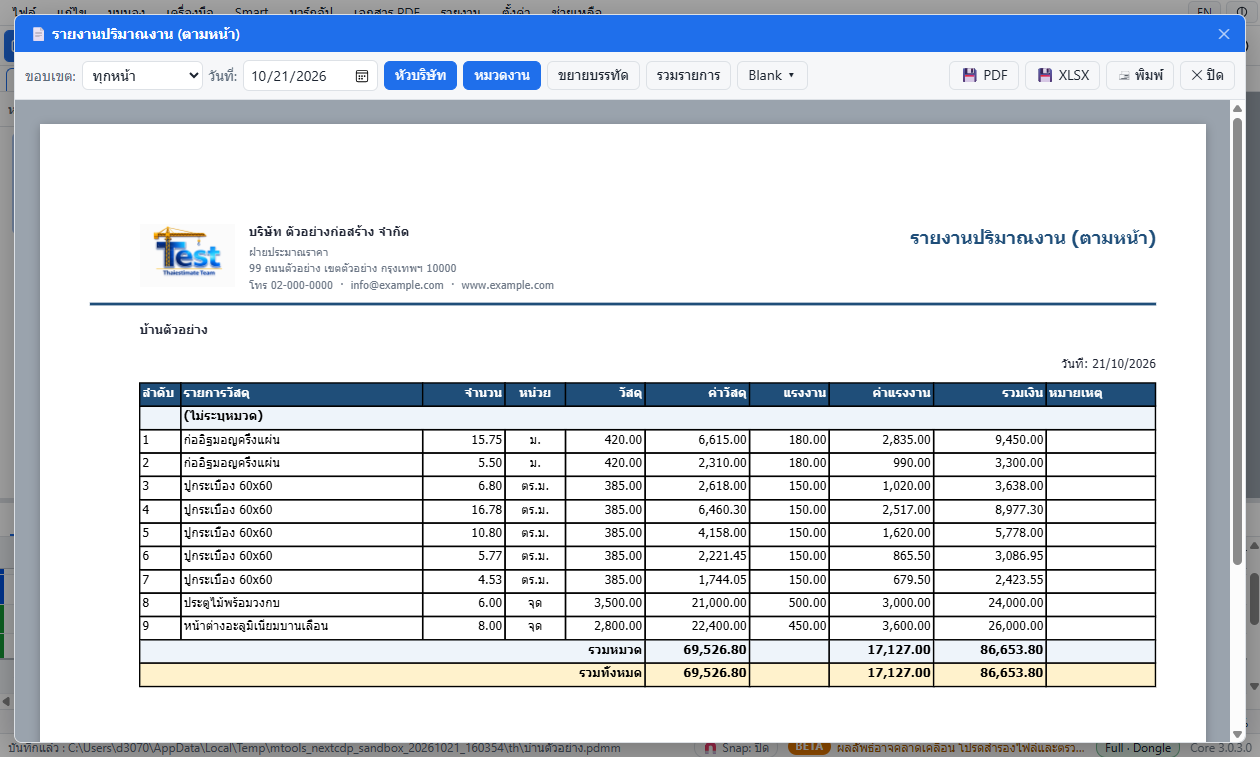The image size is (1260, 757).
Task: Click the รวมทั้งหมด grand total label
Action: coord(610,673)
